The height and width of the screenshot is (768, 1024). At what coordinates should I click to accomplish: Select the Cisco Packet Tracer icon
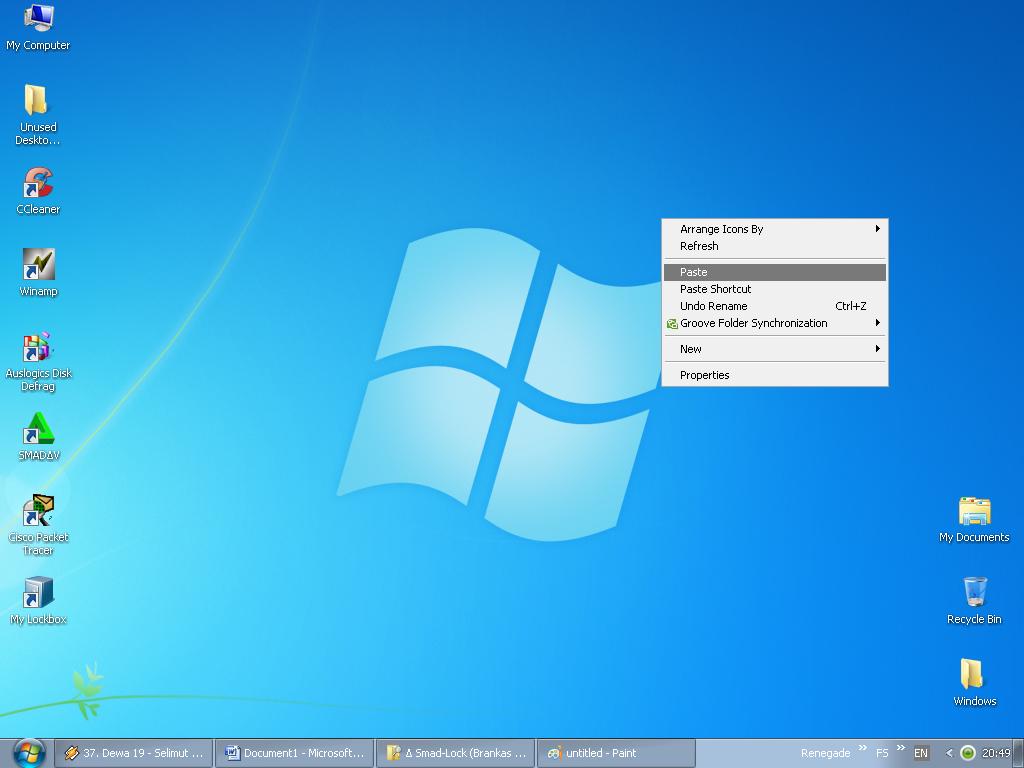[x=38, y=524]
